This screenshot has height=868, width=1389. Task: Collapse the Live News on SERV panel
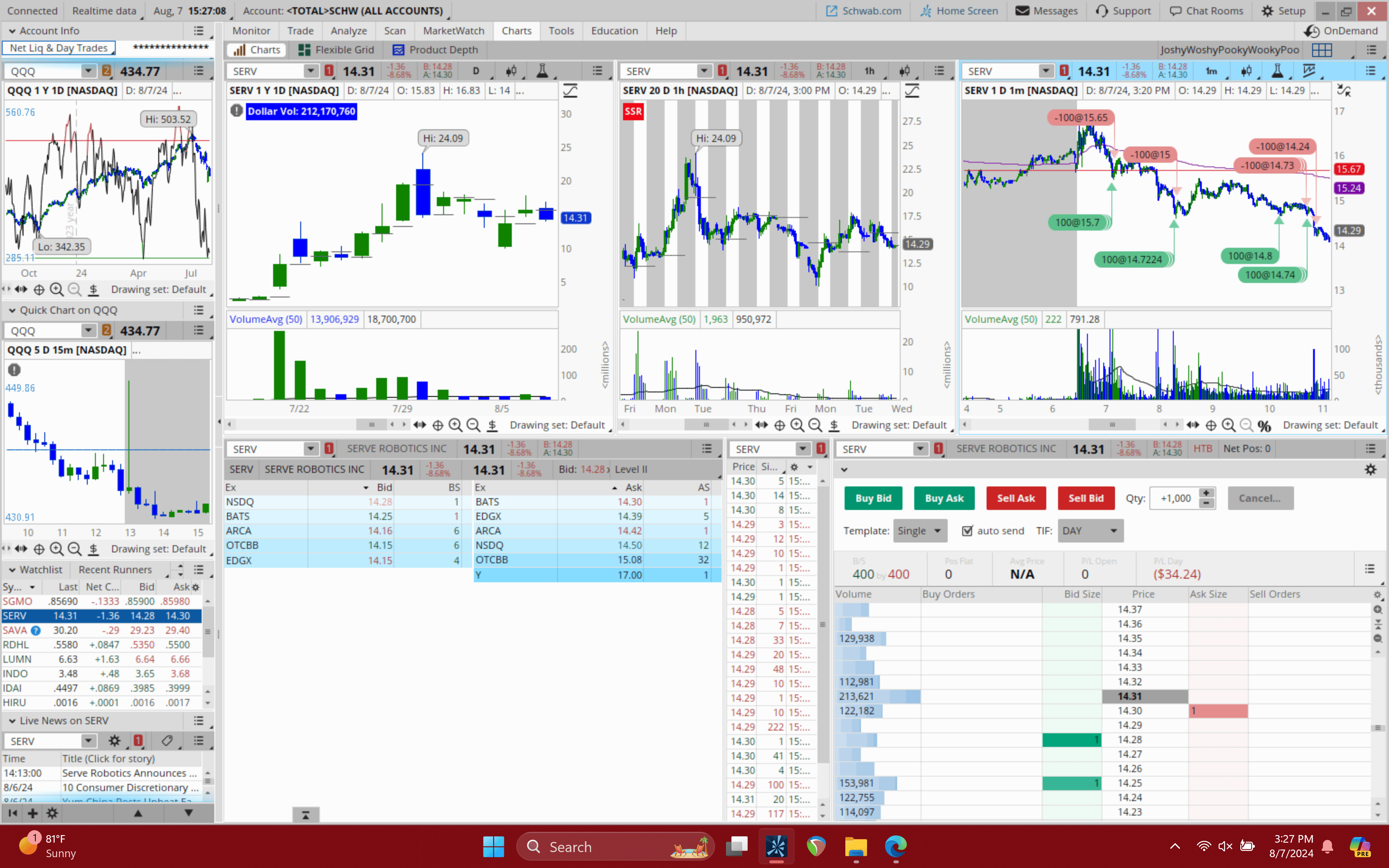(x=12, y=720)
